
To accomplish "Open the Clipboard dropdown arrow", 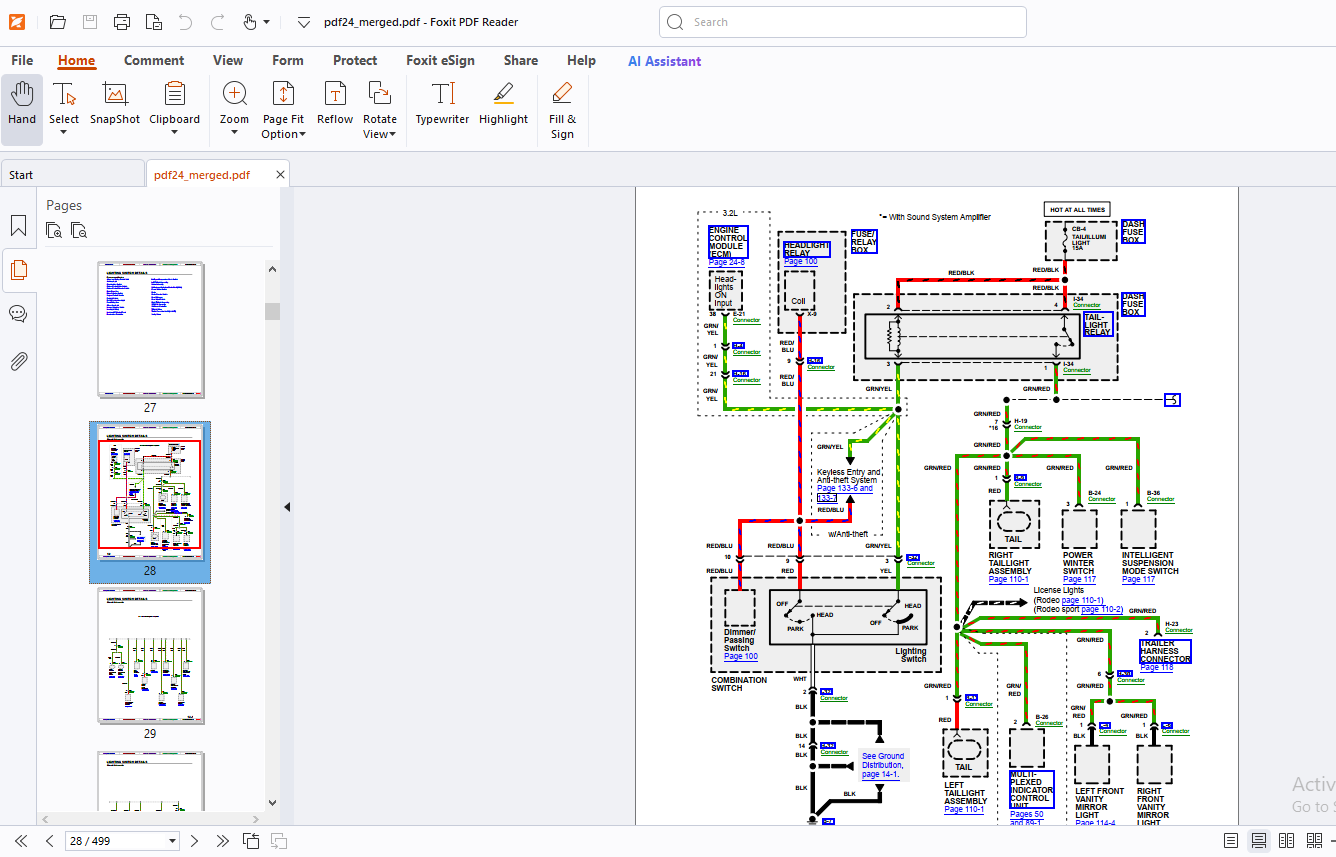I will tap(175, 133).
